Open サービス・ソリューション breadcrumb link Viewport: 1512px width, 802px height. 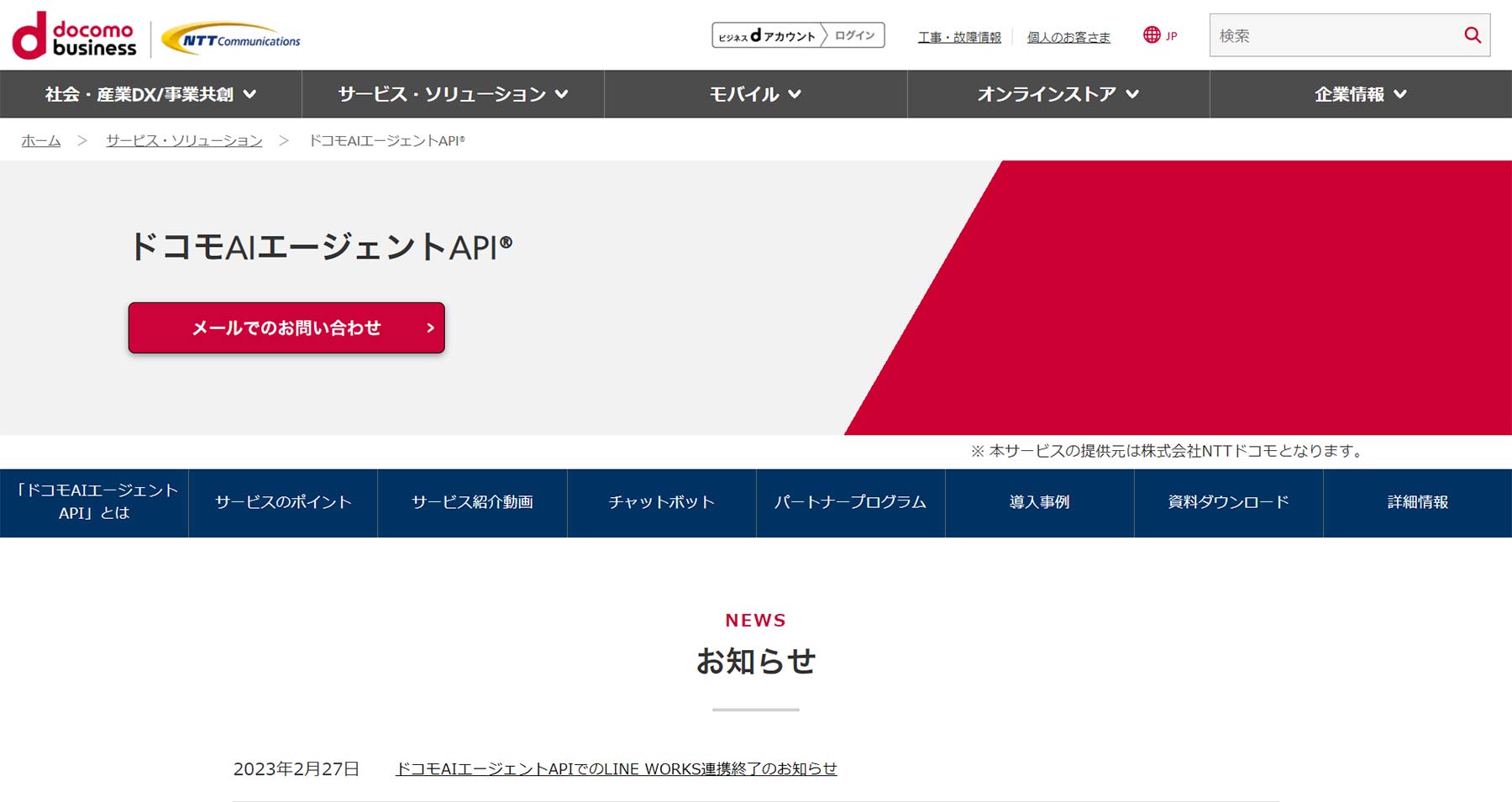click(184, 141)
